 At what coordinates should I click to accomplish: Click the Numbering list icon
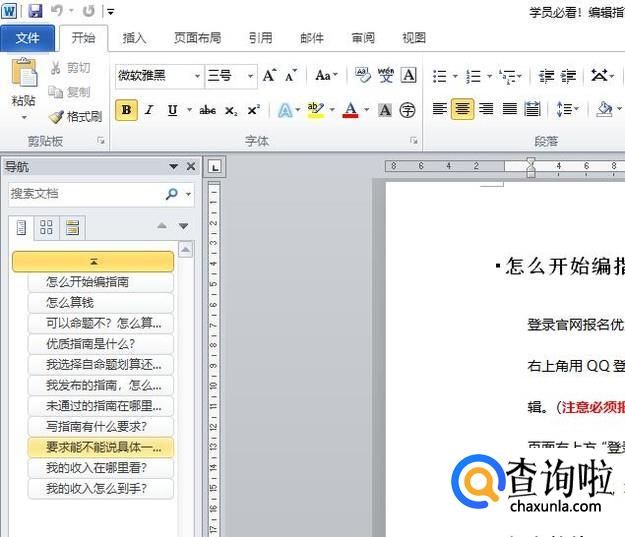[473, 76]
